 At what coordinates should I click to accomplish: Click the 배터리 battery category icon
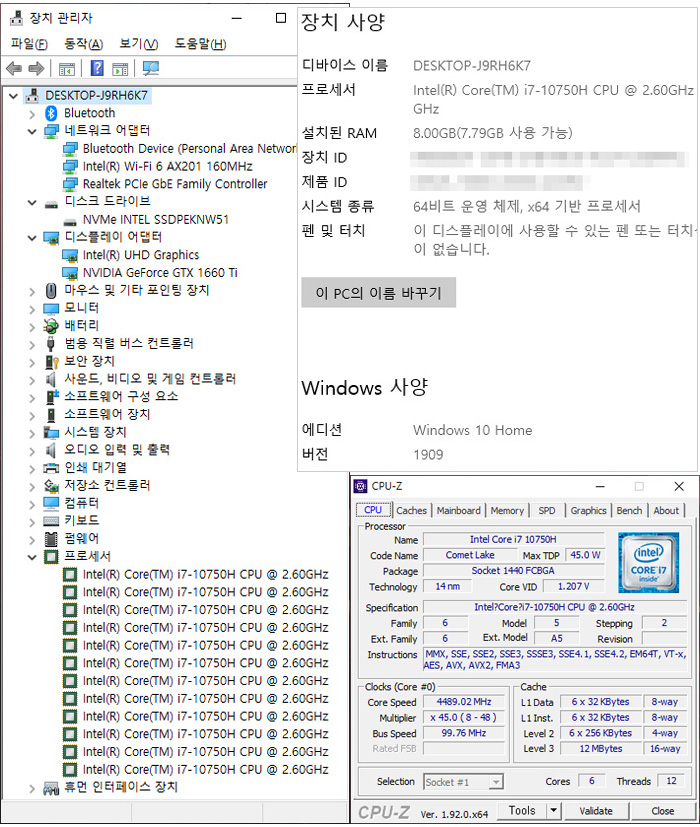51,326
